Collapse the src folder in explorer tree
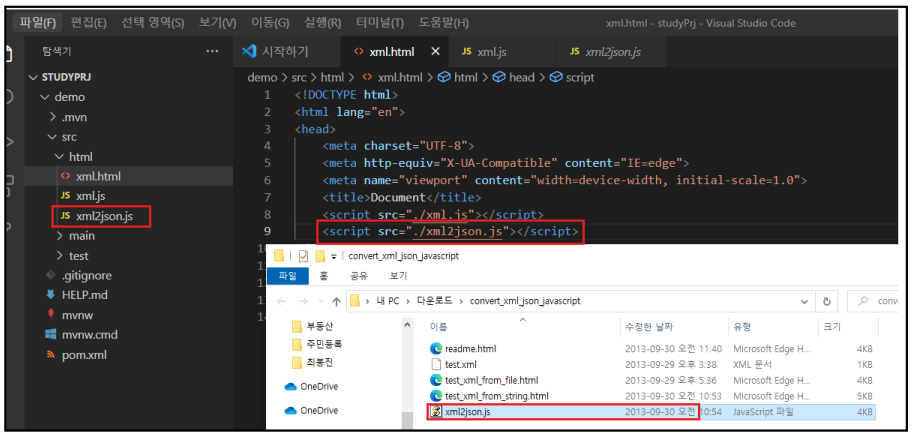913x438 pixels. pyautogui.click(x=54, y=137)
